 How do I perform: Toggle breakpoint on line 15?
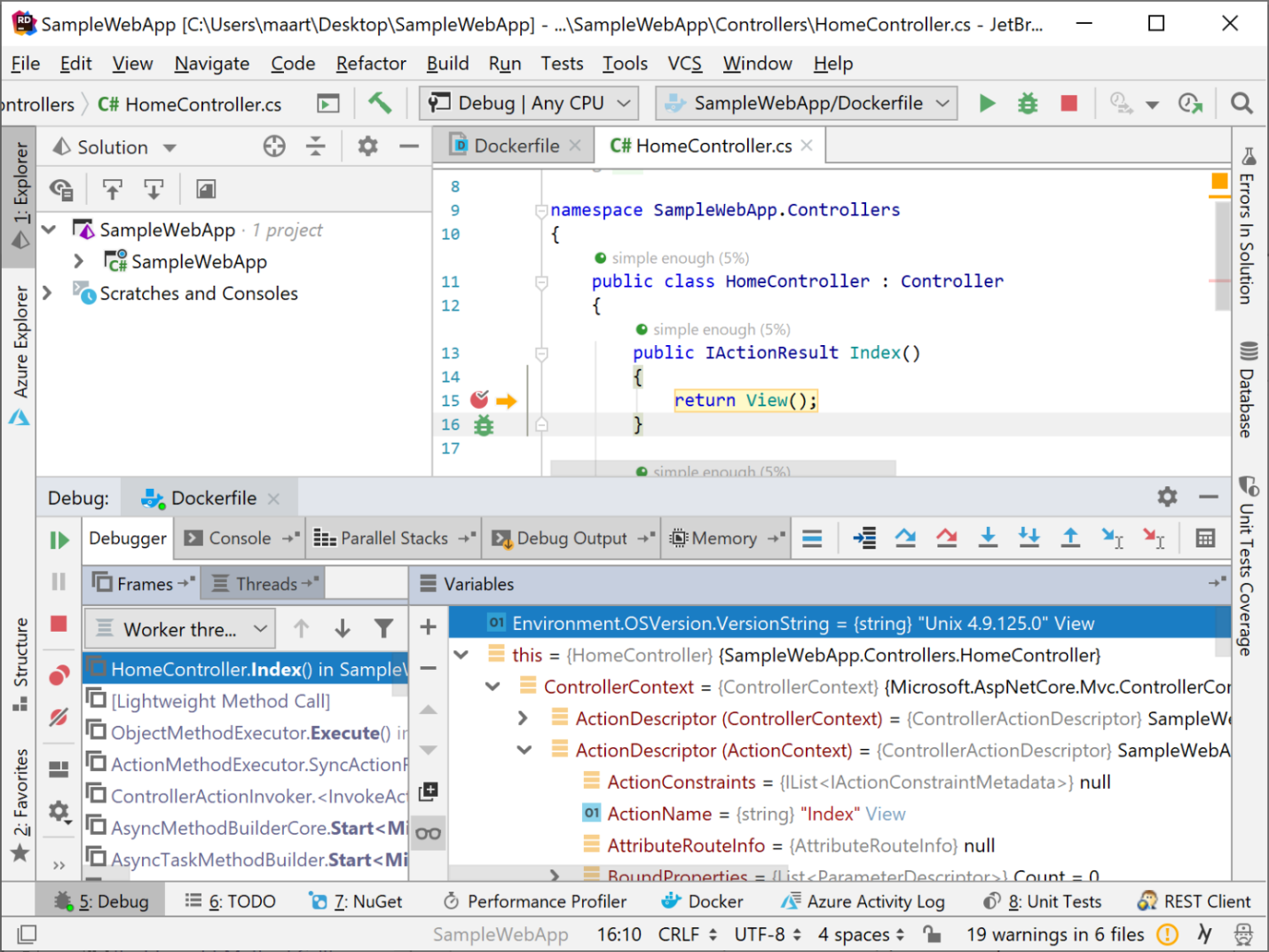[480, 400]
